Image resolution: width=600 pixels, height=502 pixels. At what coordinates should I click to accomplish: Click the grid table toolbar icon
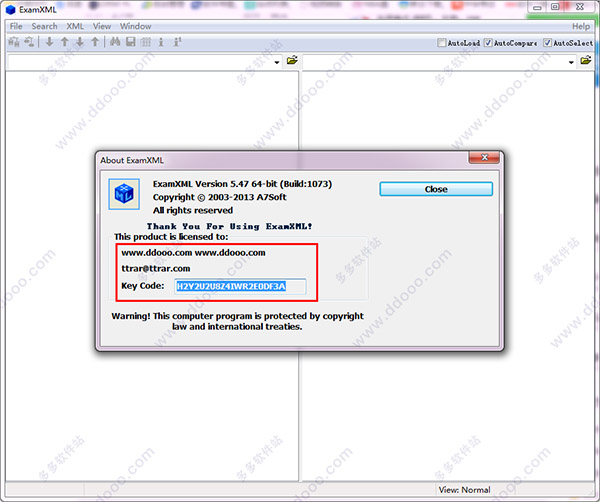(x=145, y=42)
